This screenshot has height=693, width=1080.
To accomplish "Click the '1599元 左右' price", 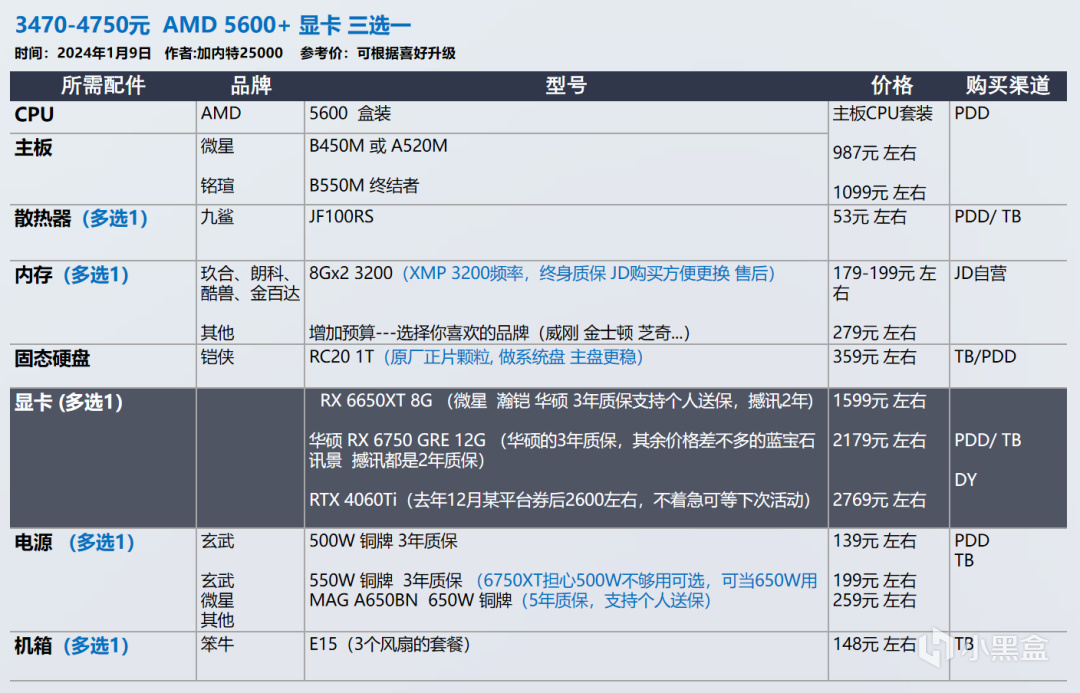I will point(879,401).
